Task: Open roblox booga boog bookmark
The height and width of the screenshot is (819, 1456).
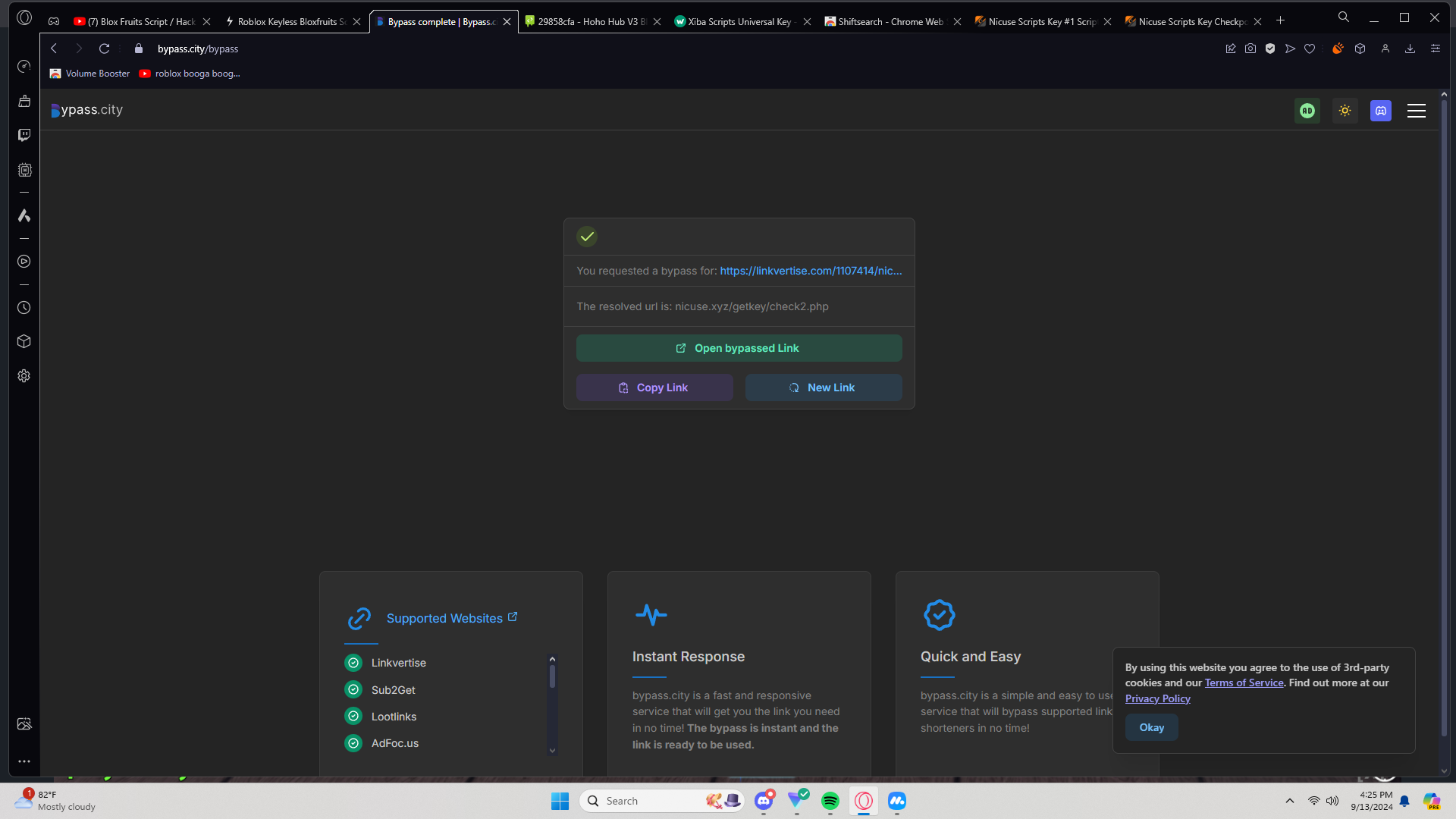Action: click(x=190, y=74)
